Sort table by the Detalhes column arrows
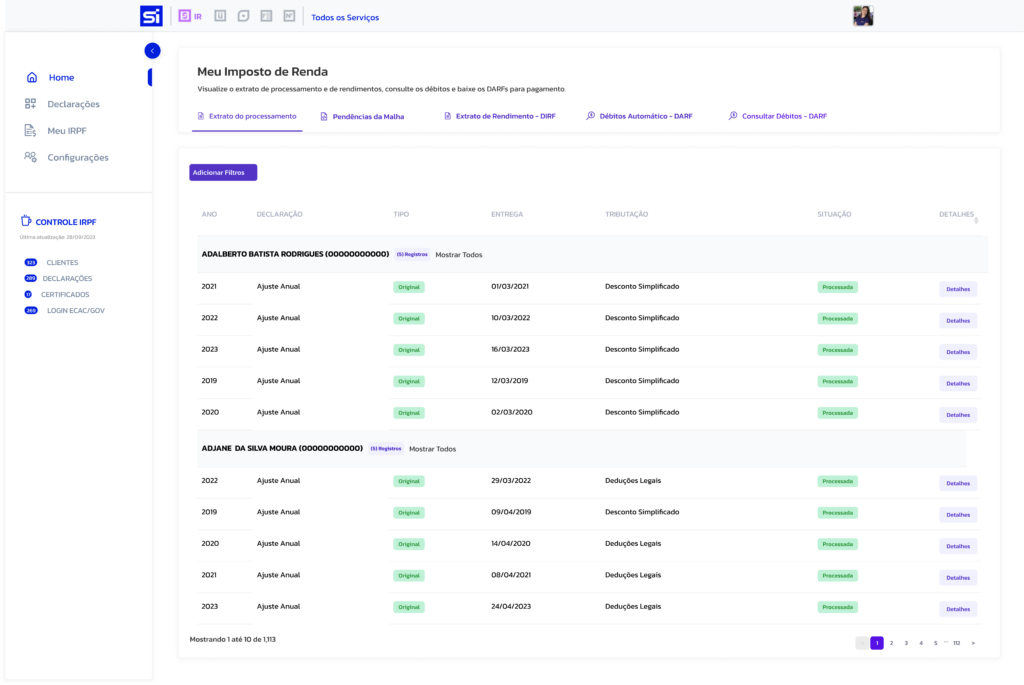This screenshot has height=685, width=1024. (976, 219)
